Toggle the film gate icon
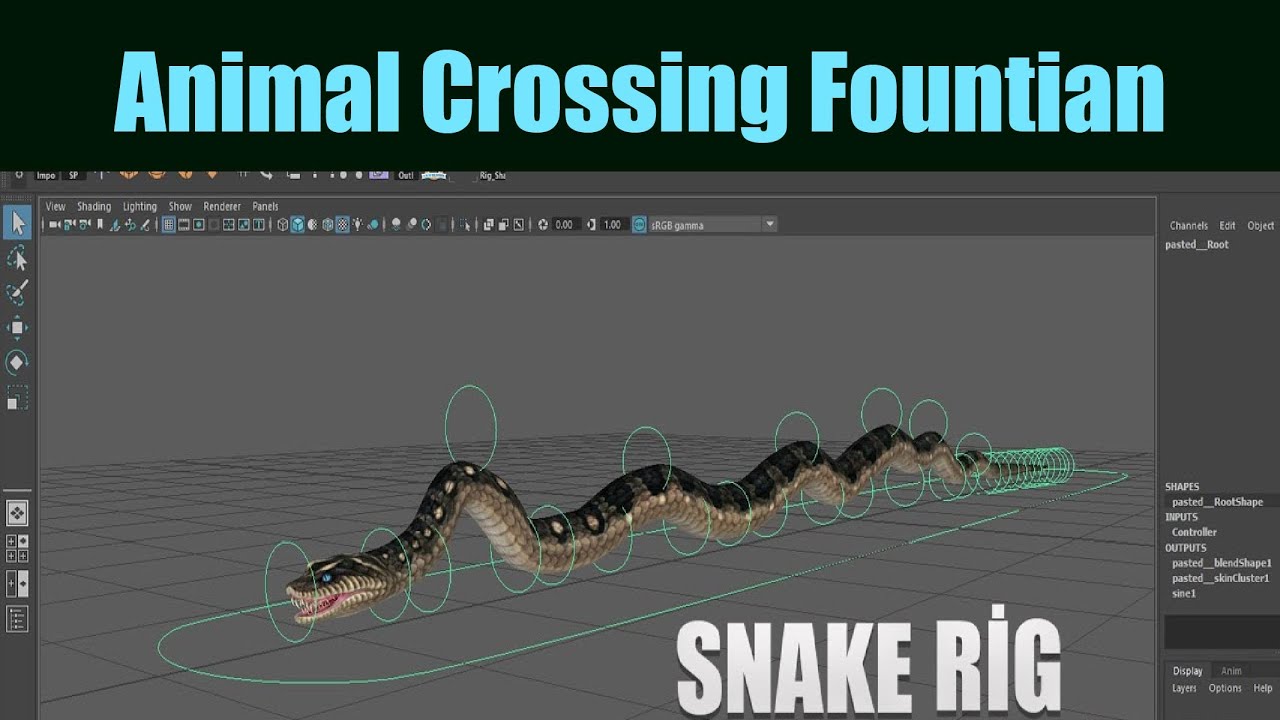 coord(184,225)
